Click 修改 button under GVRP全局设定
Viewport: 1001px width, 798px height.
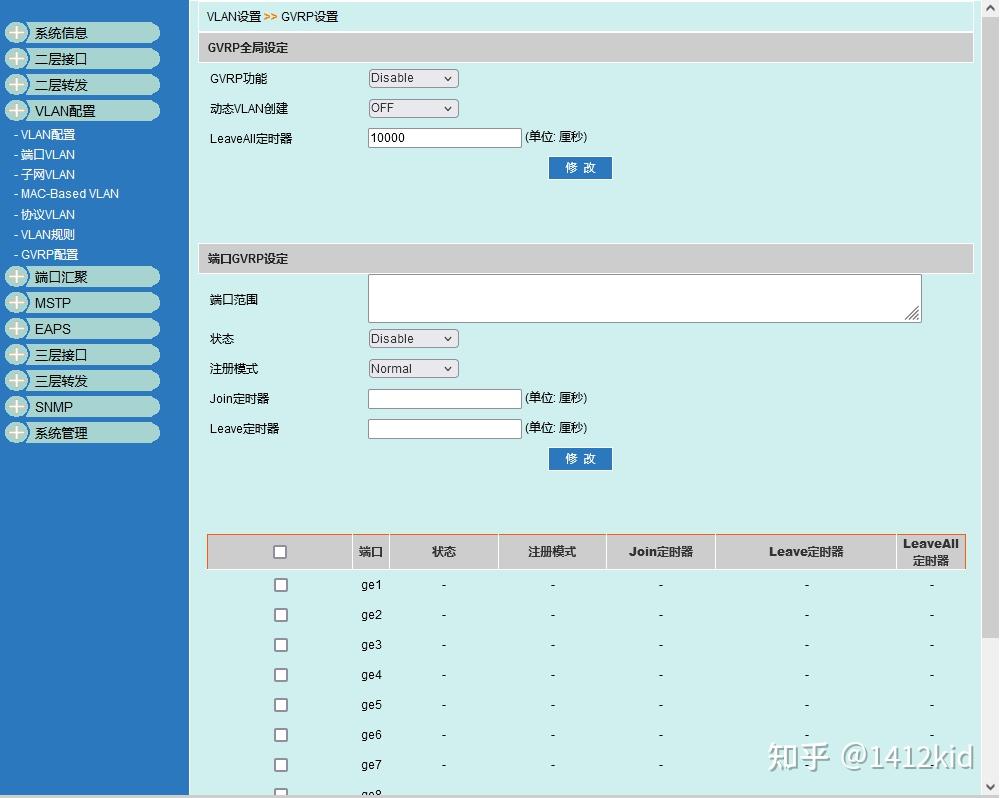580,168
